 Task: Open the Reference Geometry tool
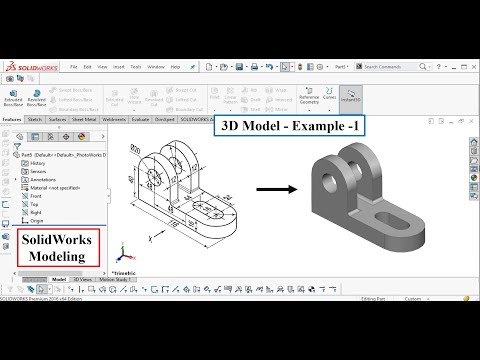point(309,96)
